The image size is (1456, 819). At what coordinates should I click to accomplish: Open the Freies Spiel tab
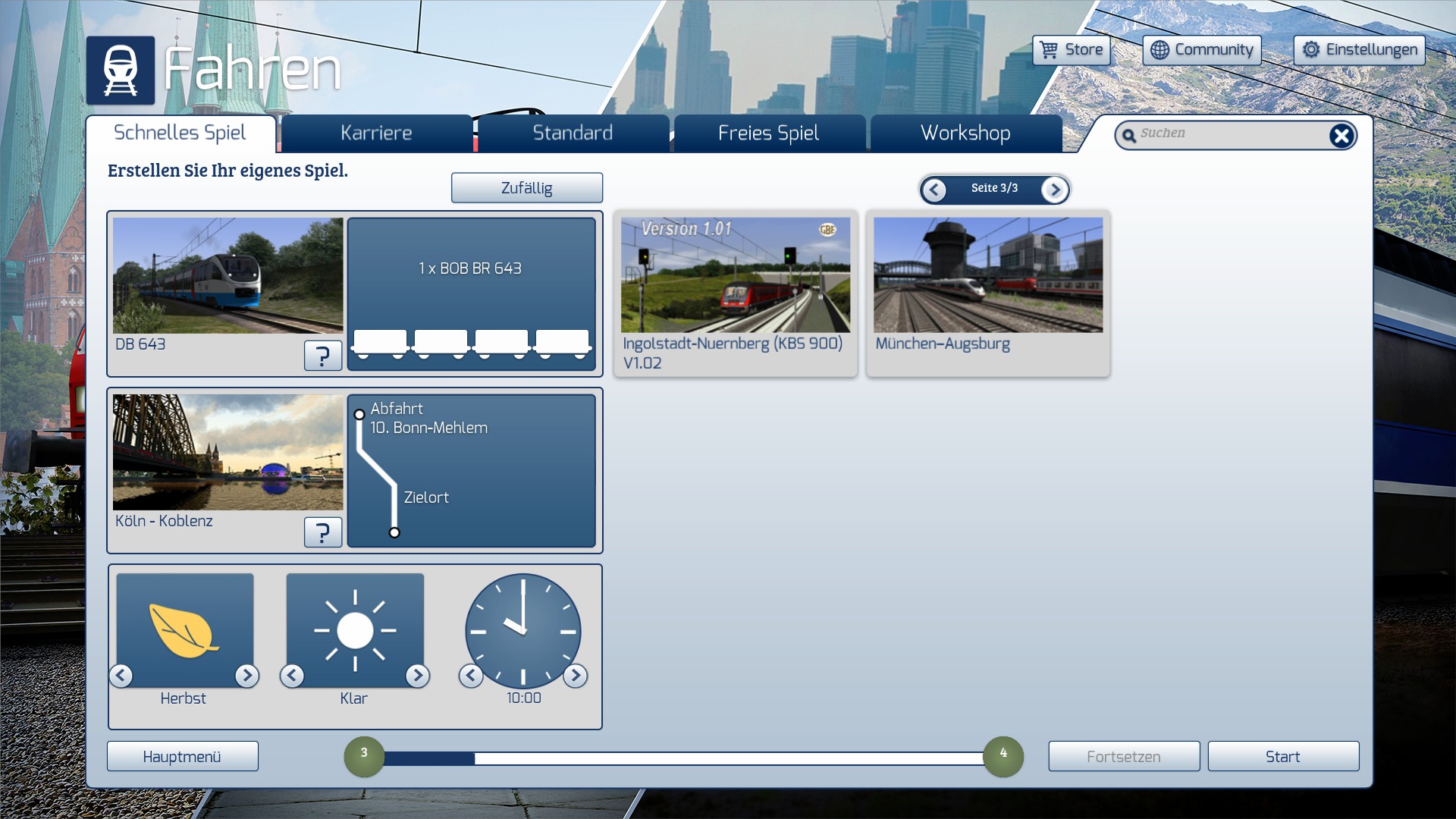[768, 133]
